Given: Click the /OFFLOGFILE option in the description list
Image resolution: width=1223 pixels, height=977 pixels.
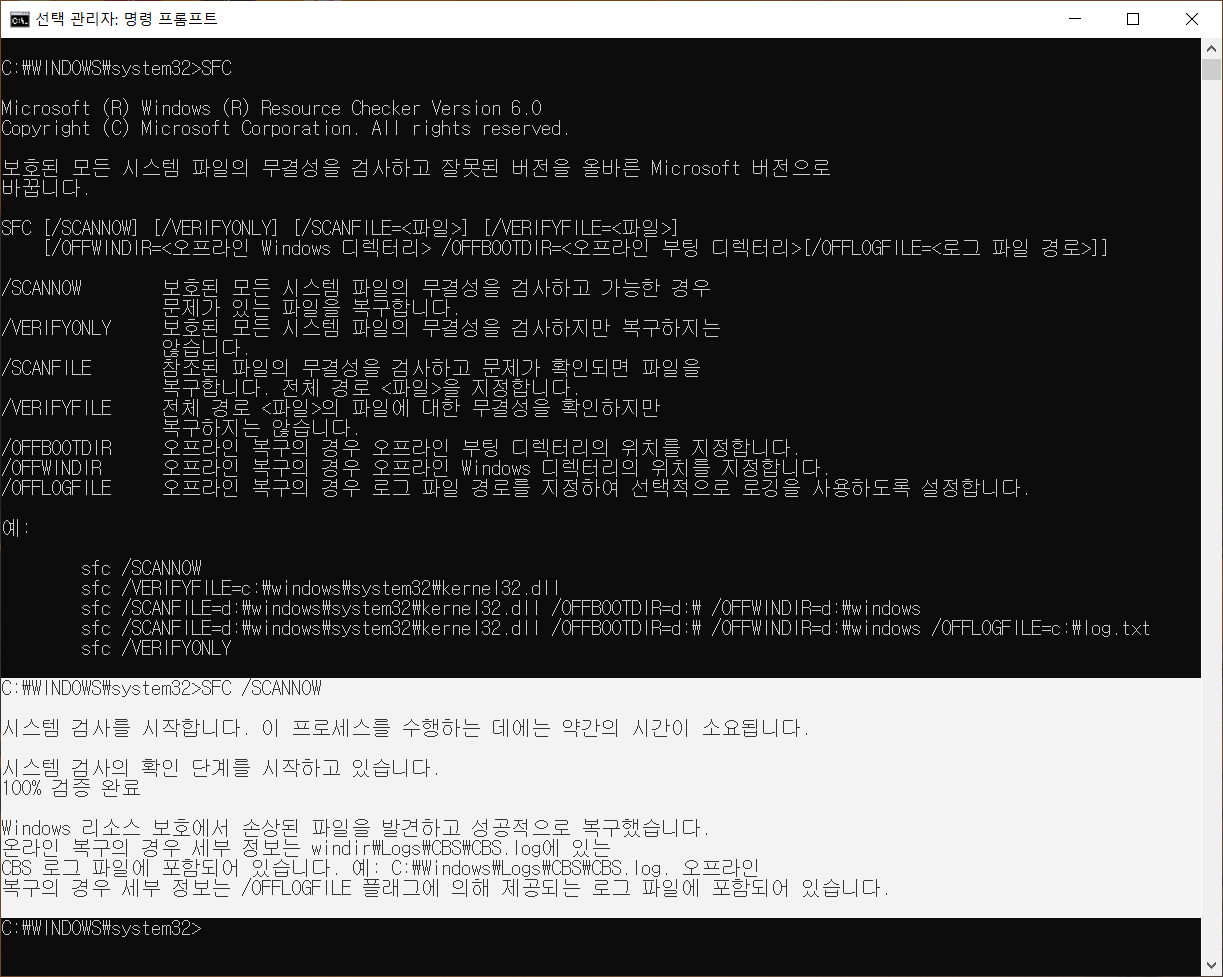Looking at the screenshot, I should point(56,488).
